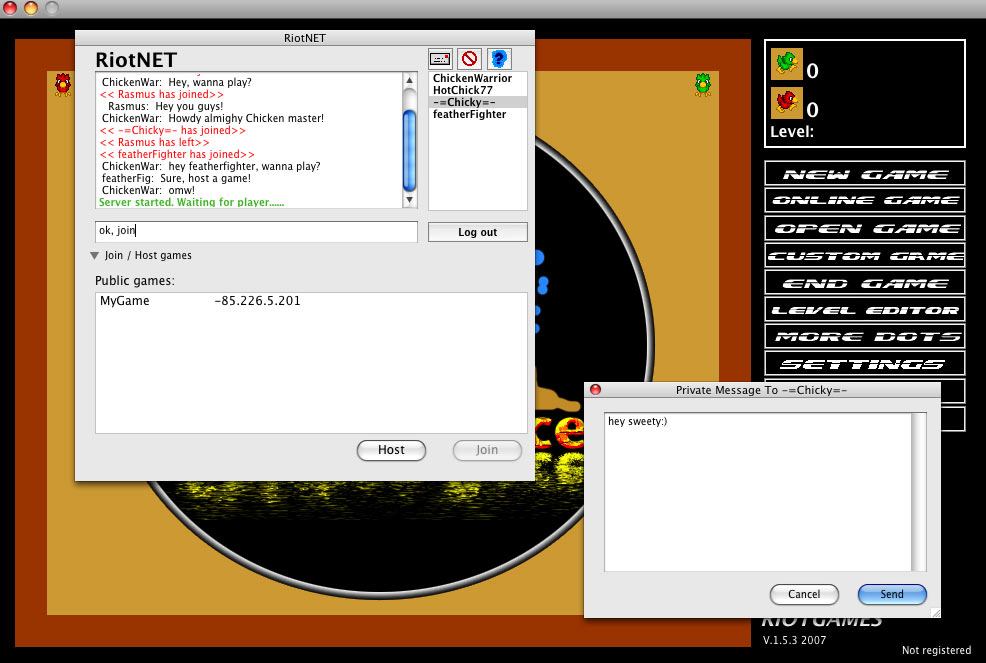Screen dimensions: 986x663
Task: Open the LEVEL EDITOR
Action: (865, 310)
